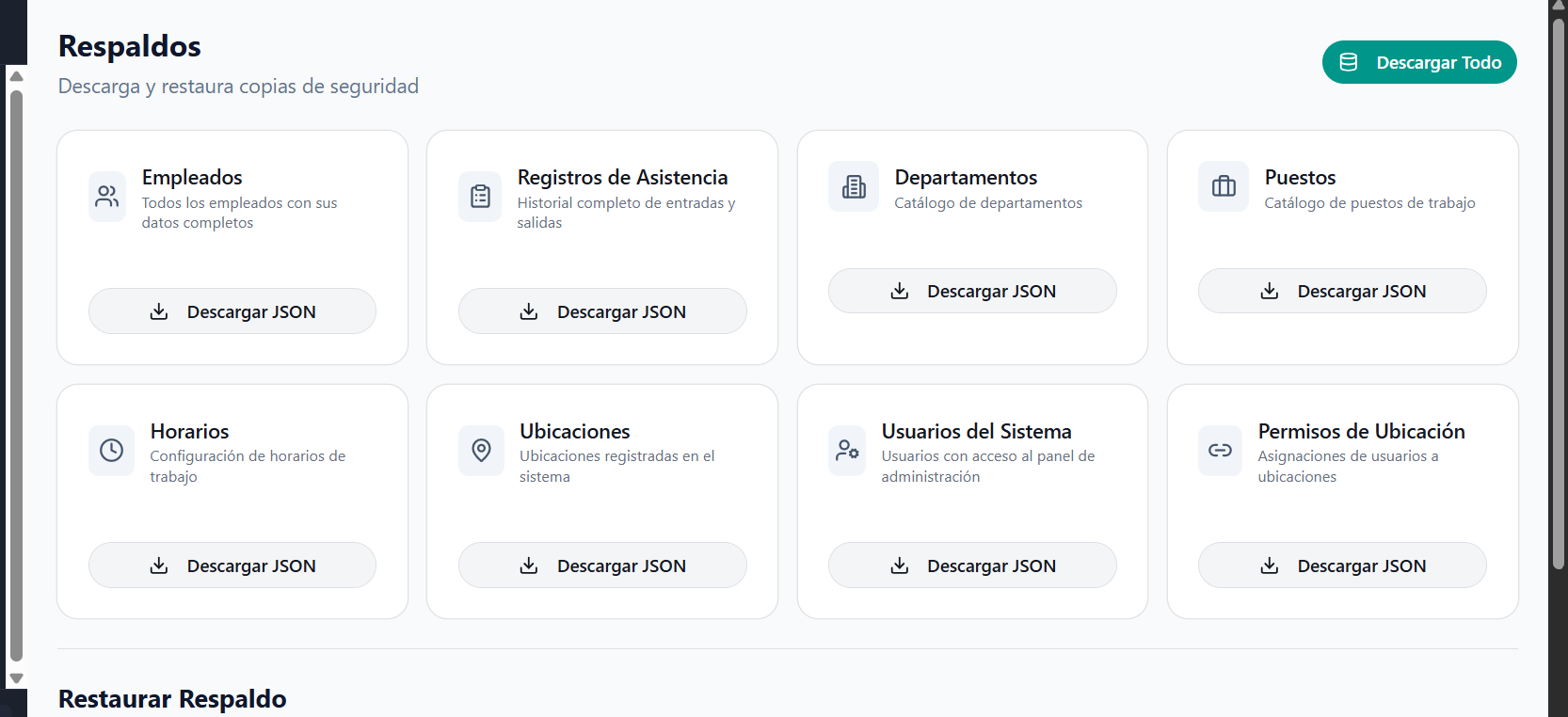The width and height of the screenshot is (1568, 717).
Task: Download Puestos JSON backup
Action: pos(1342,291)
